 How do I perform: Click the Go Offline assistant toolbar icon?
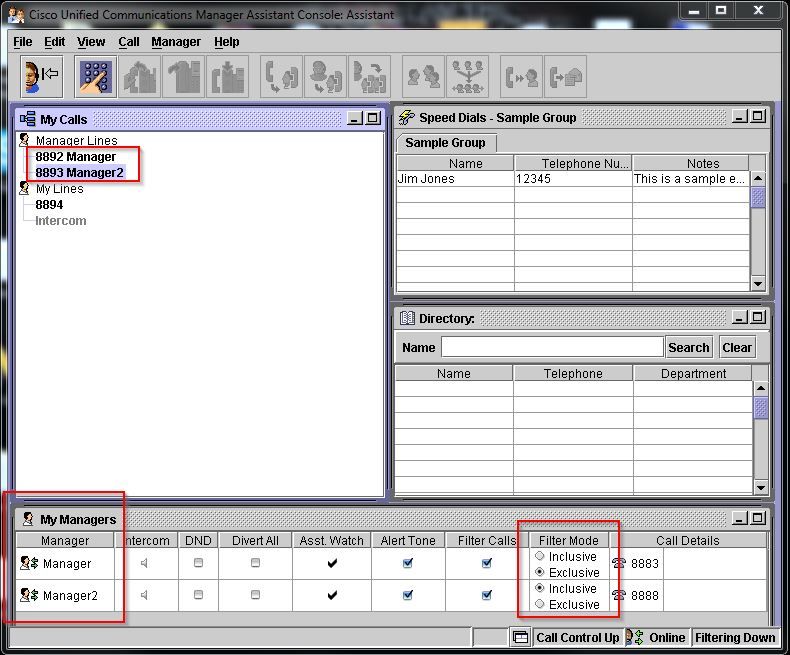pyautogui.click(x=42, y=77)
